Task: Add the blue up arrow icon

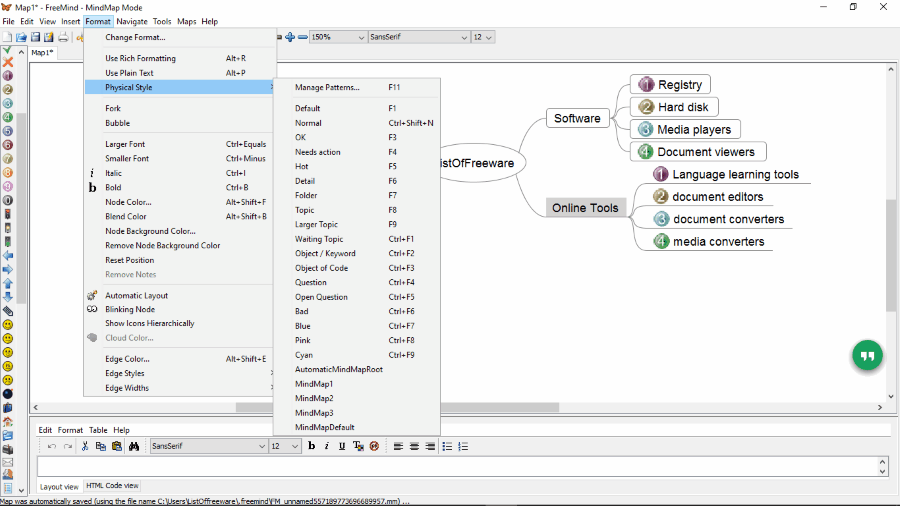Action: (8, 283)
